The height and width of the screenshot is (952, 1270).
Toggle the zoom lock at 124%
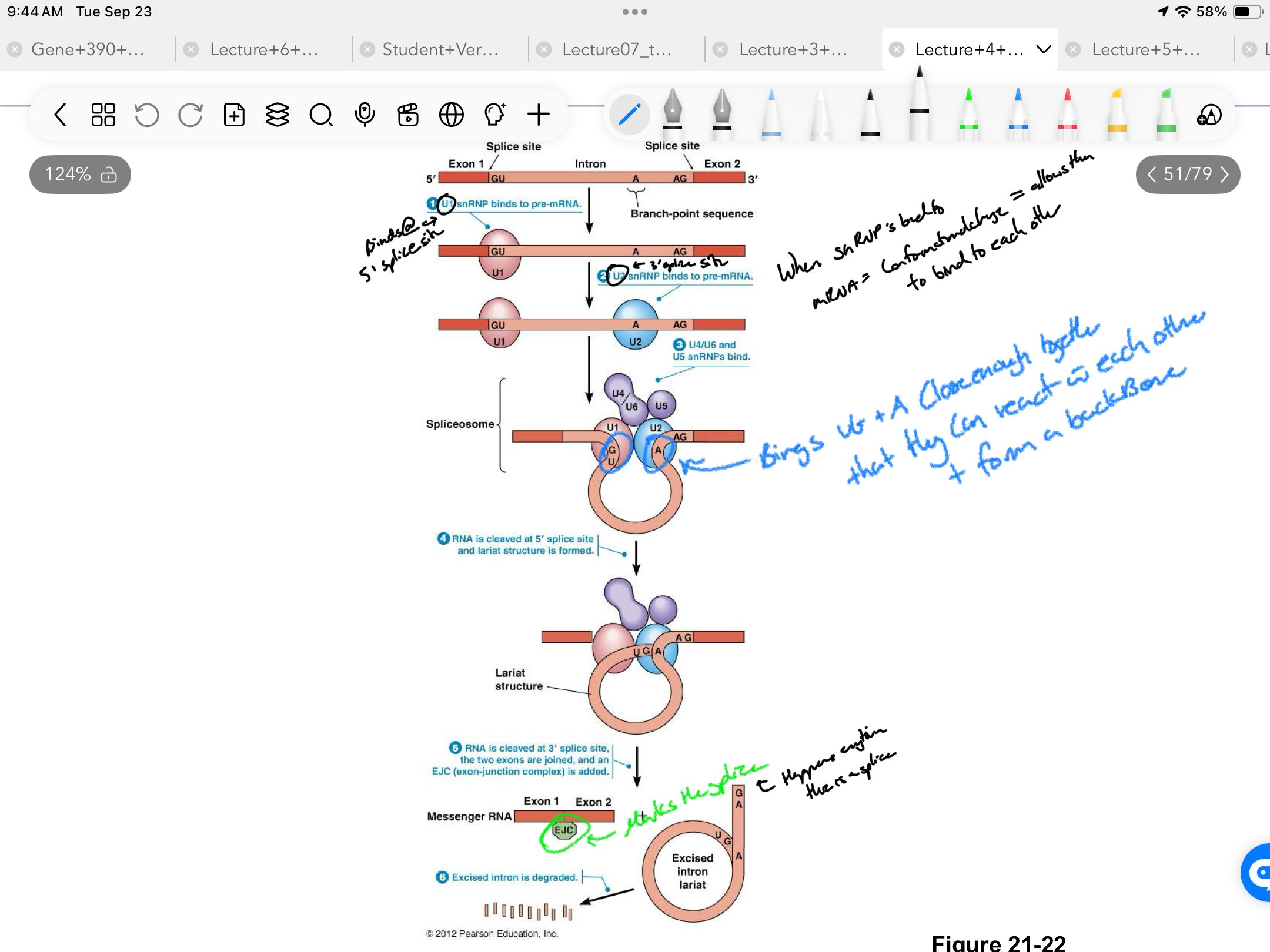tap(109, 175)
